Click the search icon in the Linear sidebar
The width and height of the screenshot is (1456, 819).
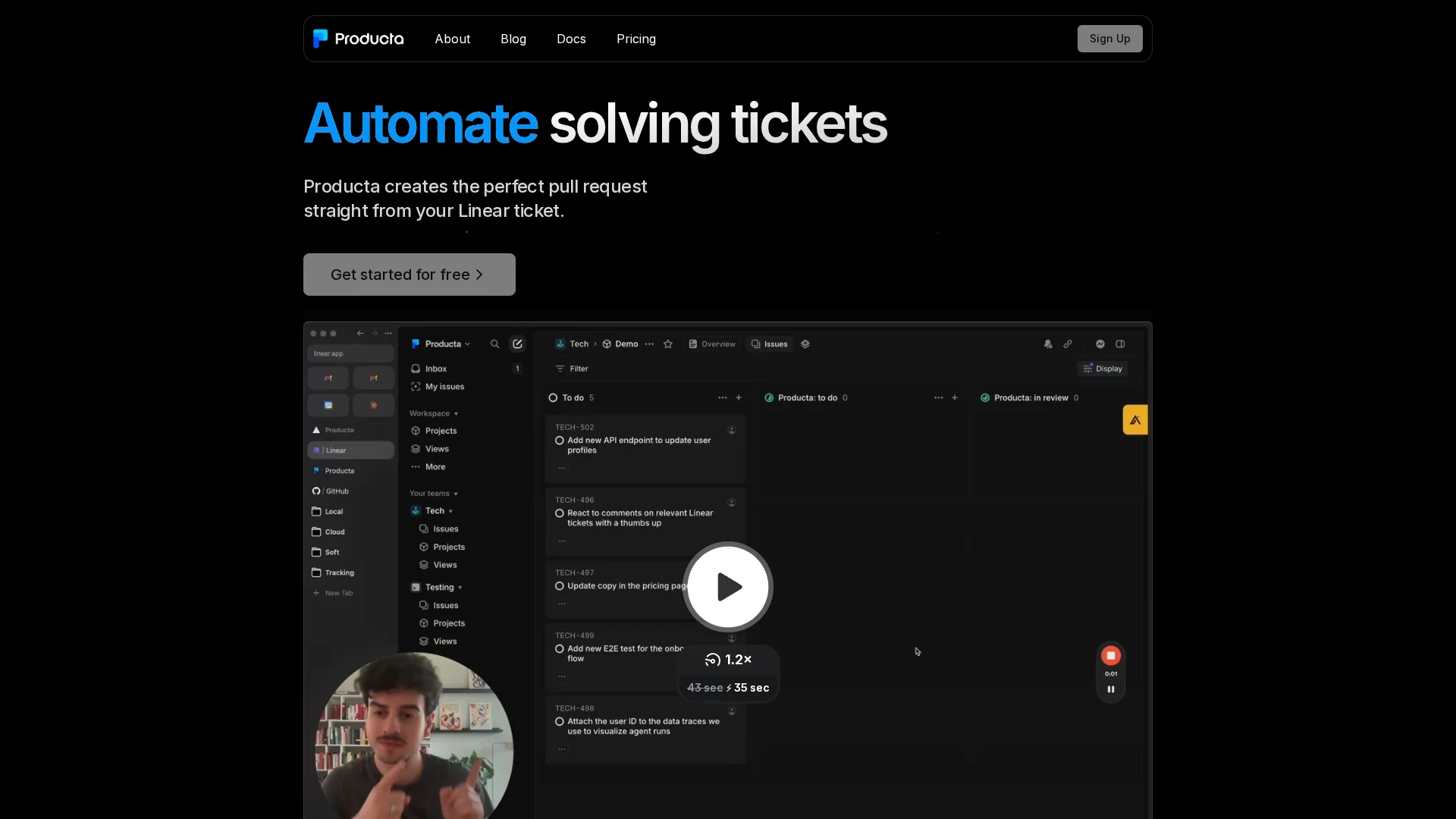point(495,344)
